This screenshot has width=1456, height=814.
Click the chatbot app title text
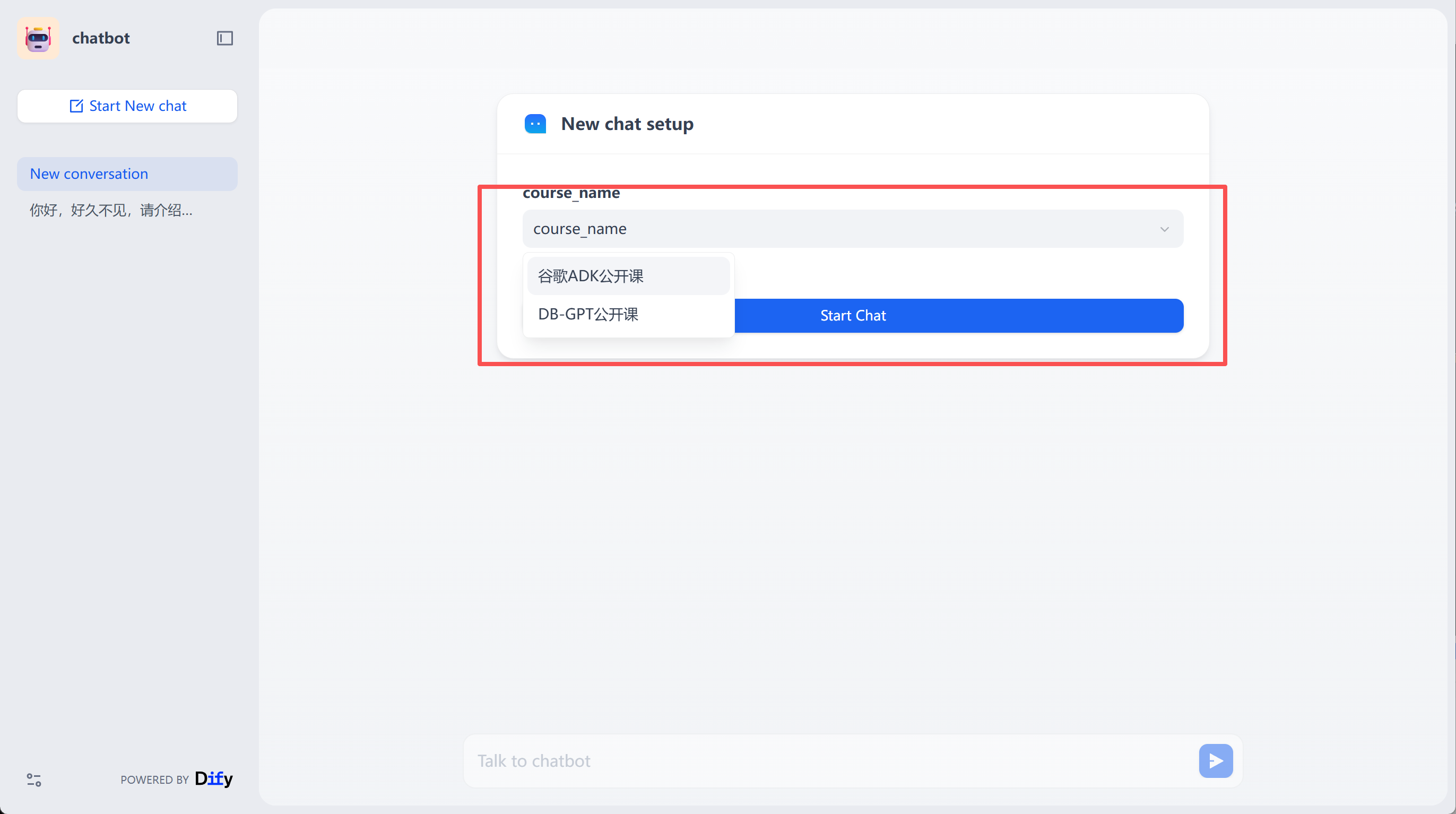coord(101,38)
